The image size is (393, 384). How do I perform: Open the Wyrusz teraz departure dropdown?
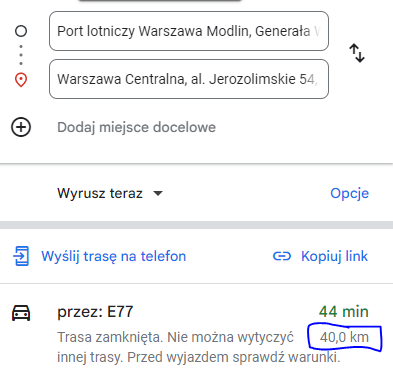tap(110, 193)
